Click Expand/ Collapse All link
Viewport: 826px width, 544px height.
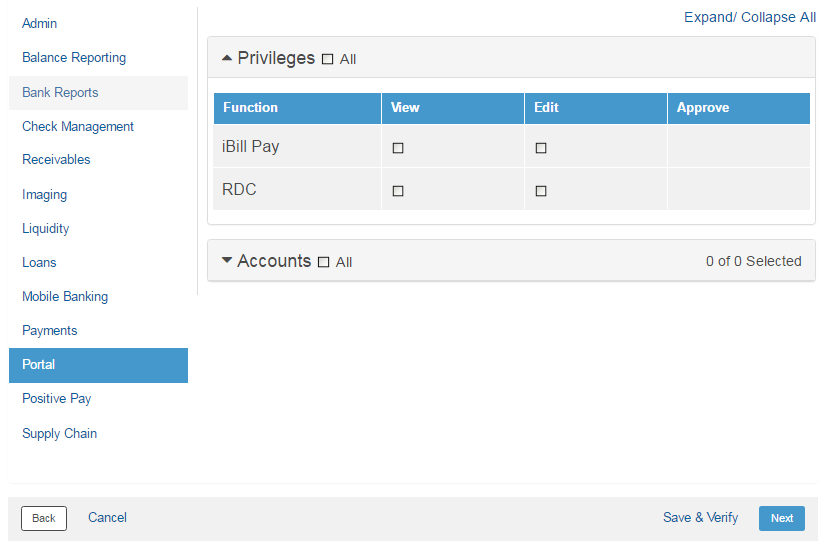pyautogui.click(x=749, y=17)
